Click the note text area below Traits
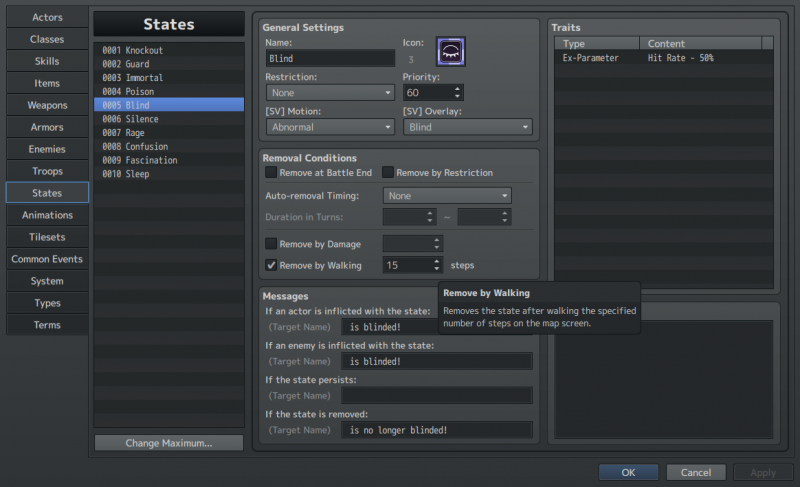This screenshot has width=800, height=487. pos(664,379)
